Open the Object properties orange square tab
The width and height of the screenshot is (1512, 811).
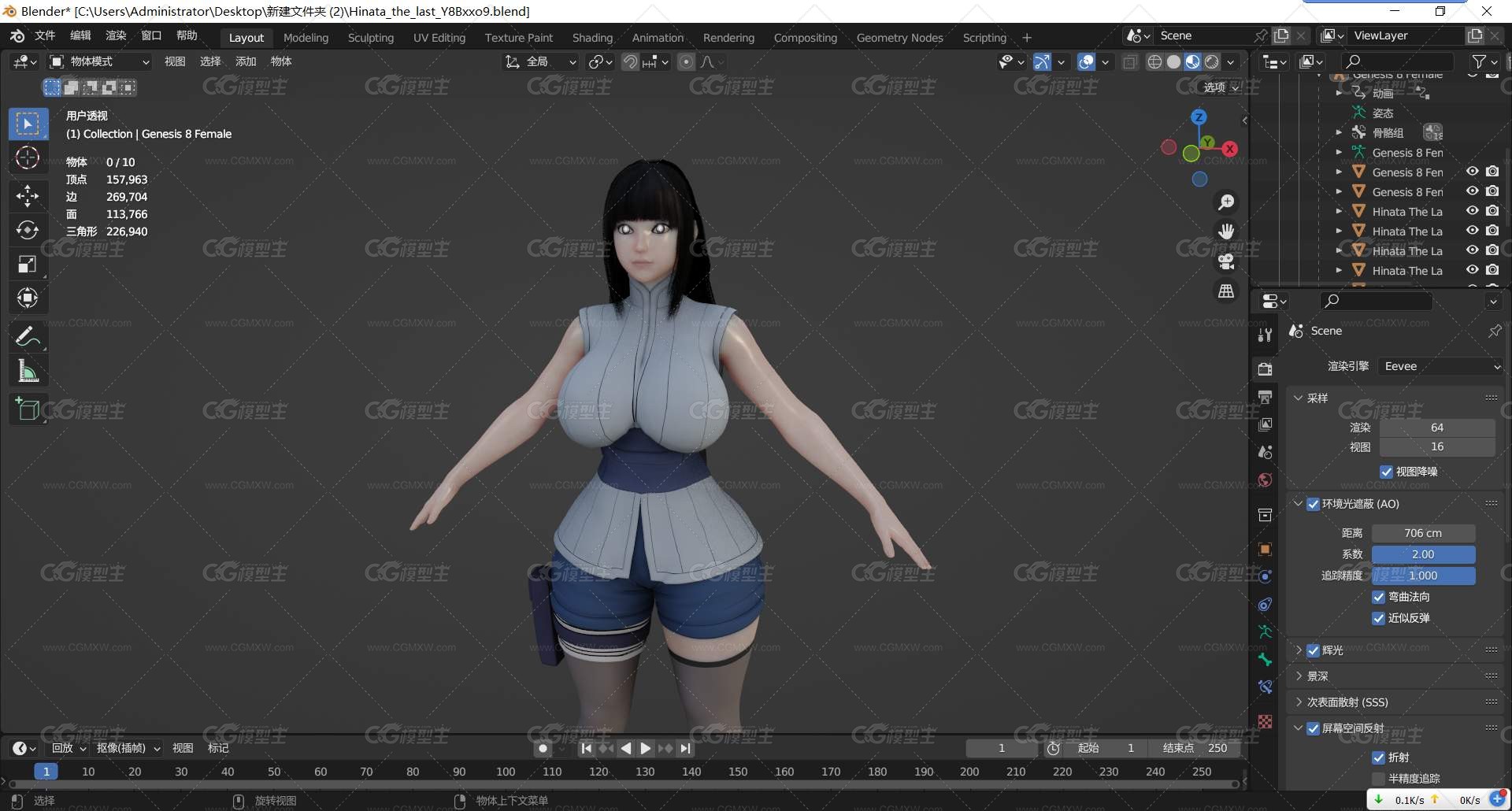pyautogui.click(x=1265, y=549)
